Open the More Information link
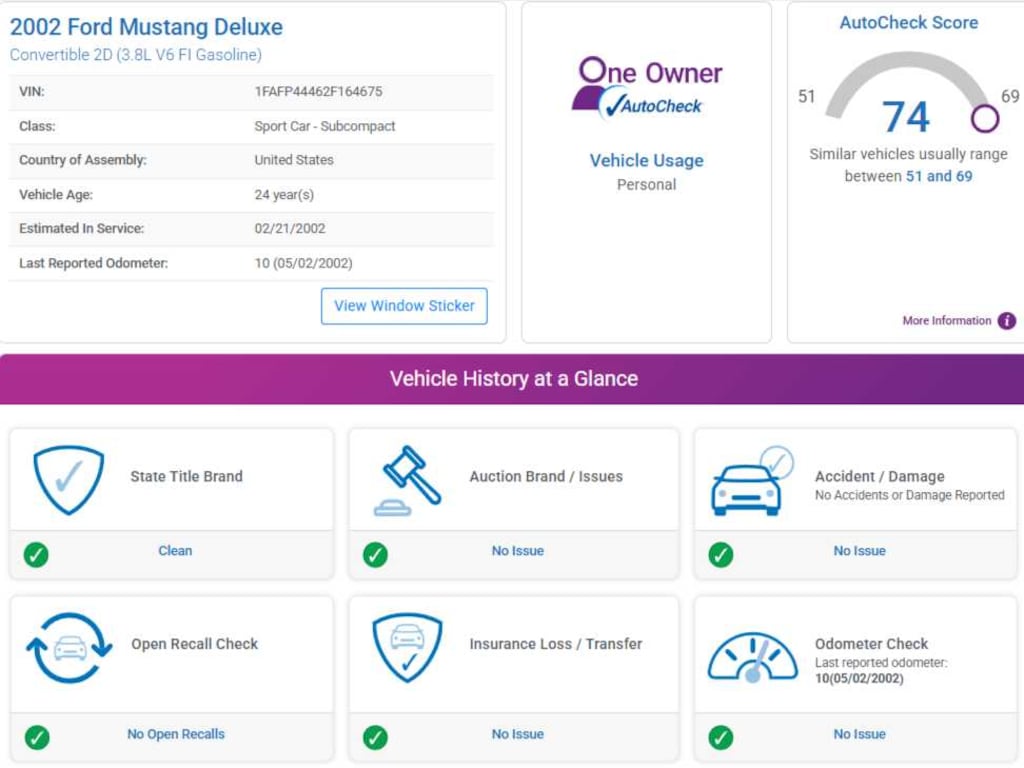Screen dimensions: 1024x768 point(946,321)
